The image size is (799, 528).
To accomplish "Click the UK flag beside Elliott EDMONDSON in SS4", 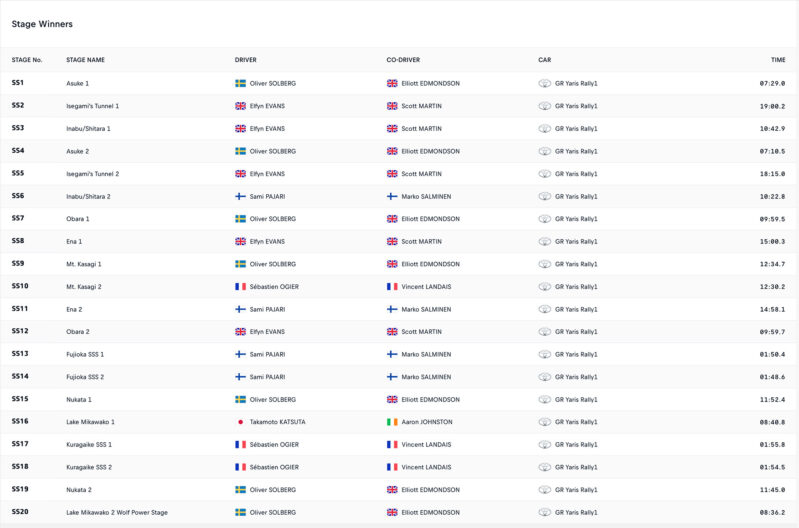I will point(392,151).
